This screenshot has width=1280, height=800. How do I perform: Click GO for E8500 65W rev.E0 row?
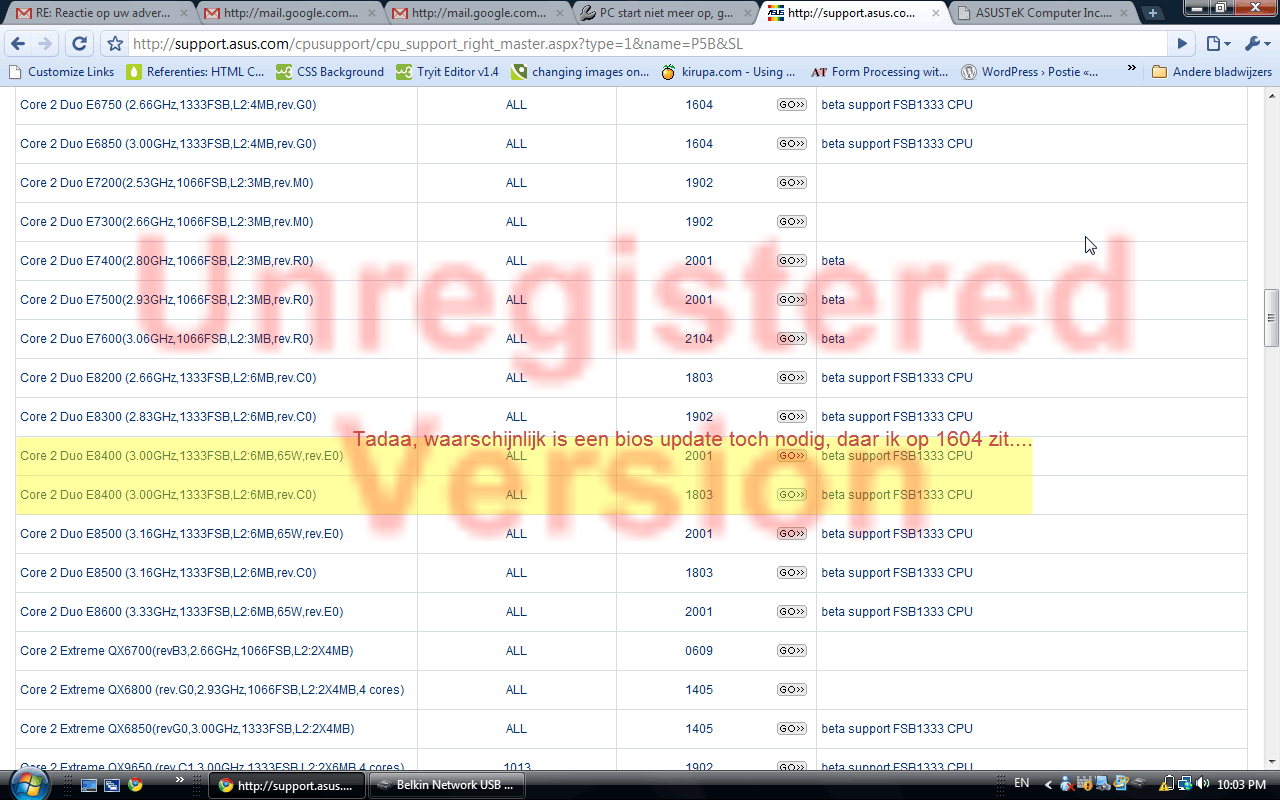point(792,534)
